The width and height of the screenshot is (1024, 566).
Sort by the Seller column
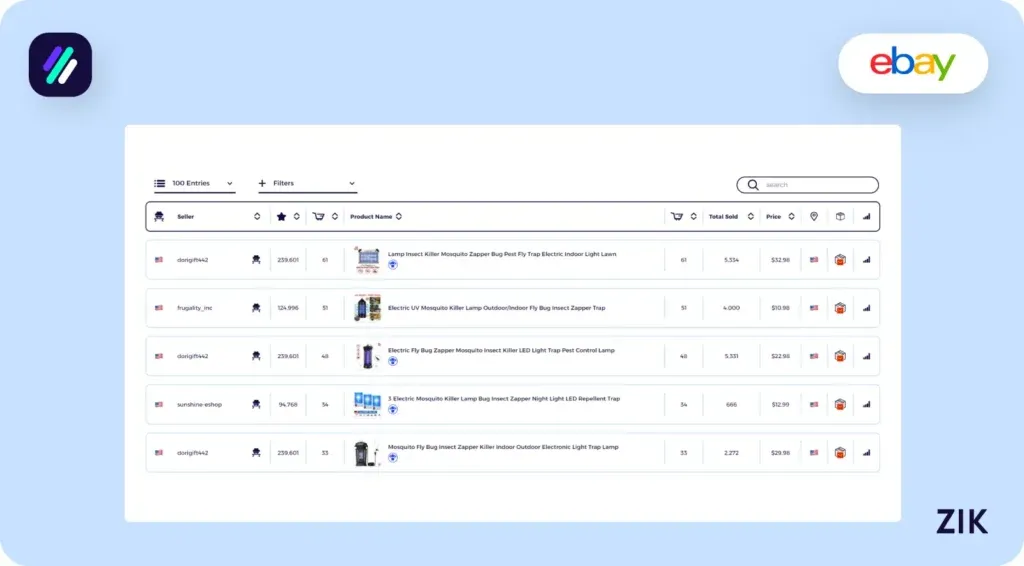click(257, 216)
